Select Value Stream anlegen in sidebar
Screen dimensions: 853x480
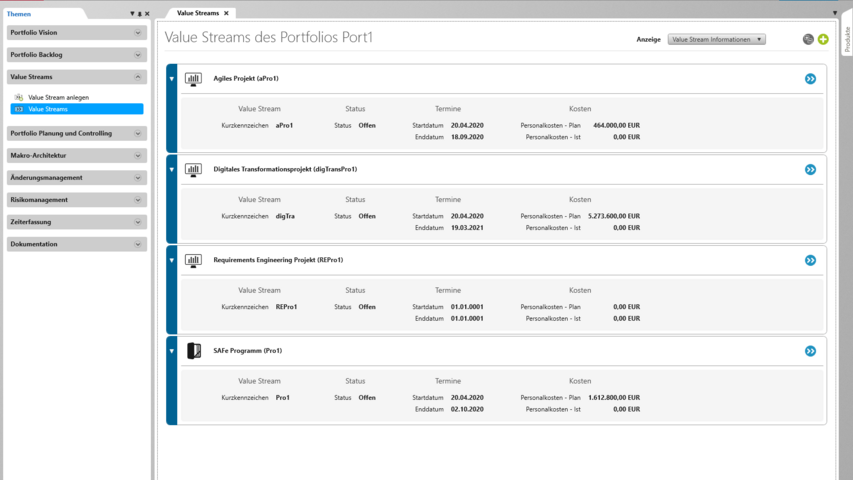click(58, 97)
